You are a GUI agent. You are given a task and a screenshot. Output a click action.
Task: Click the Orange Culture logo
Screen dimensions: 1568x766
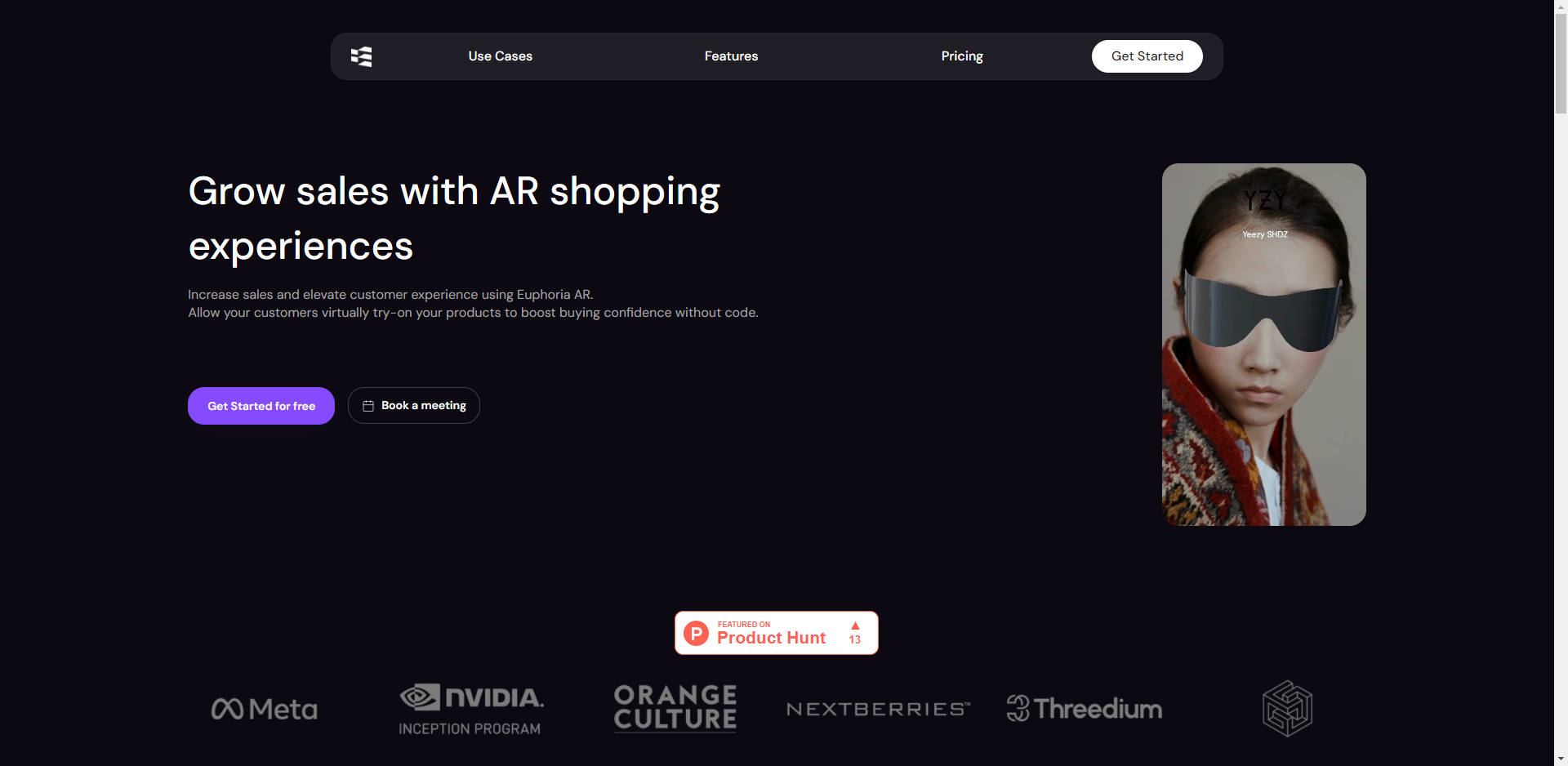coord(675,708)
